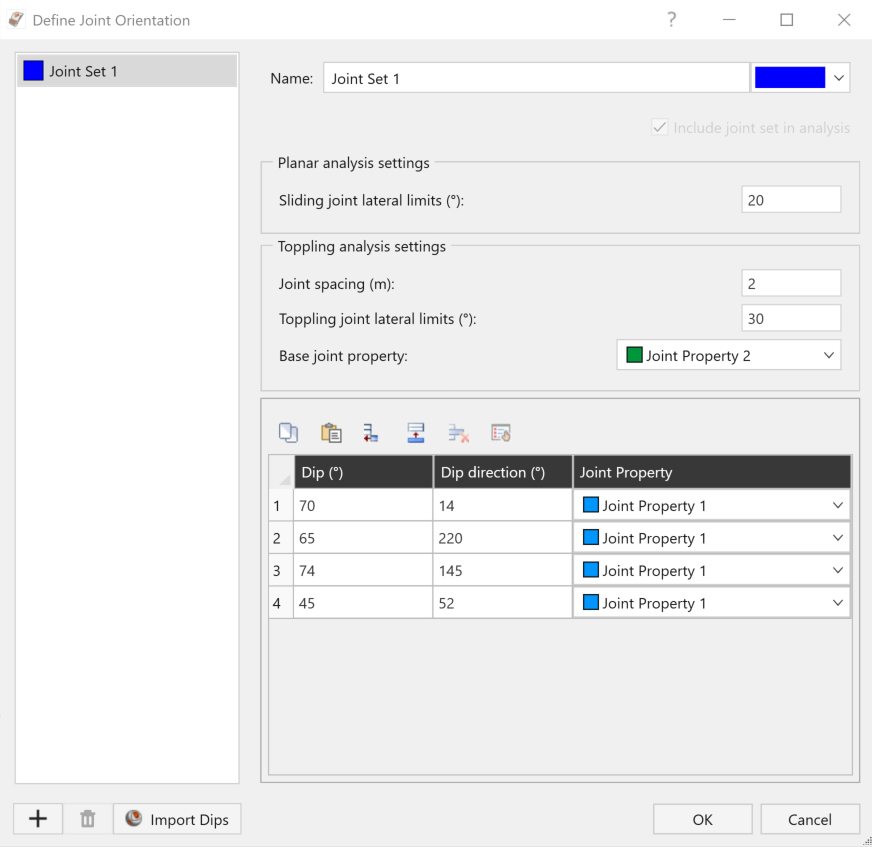Toggle Include joint set in analysis checkbox

click(660, 127)
